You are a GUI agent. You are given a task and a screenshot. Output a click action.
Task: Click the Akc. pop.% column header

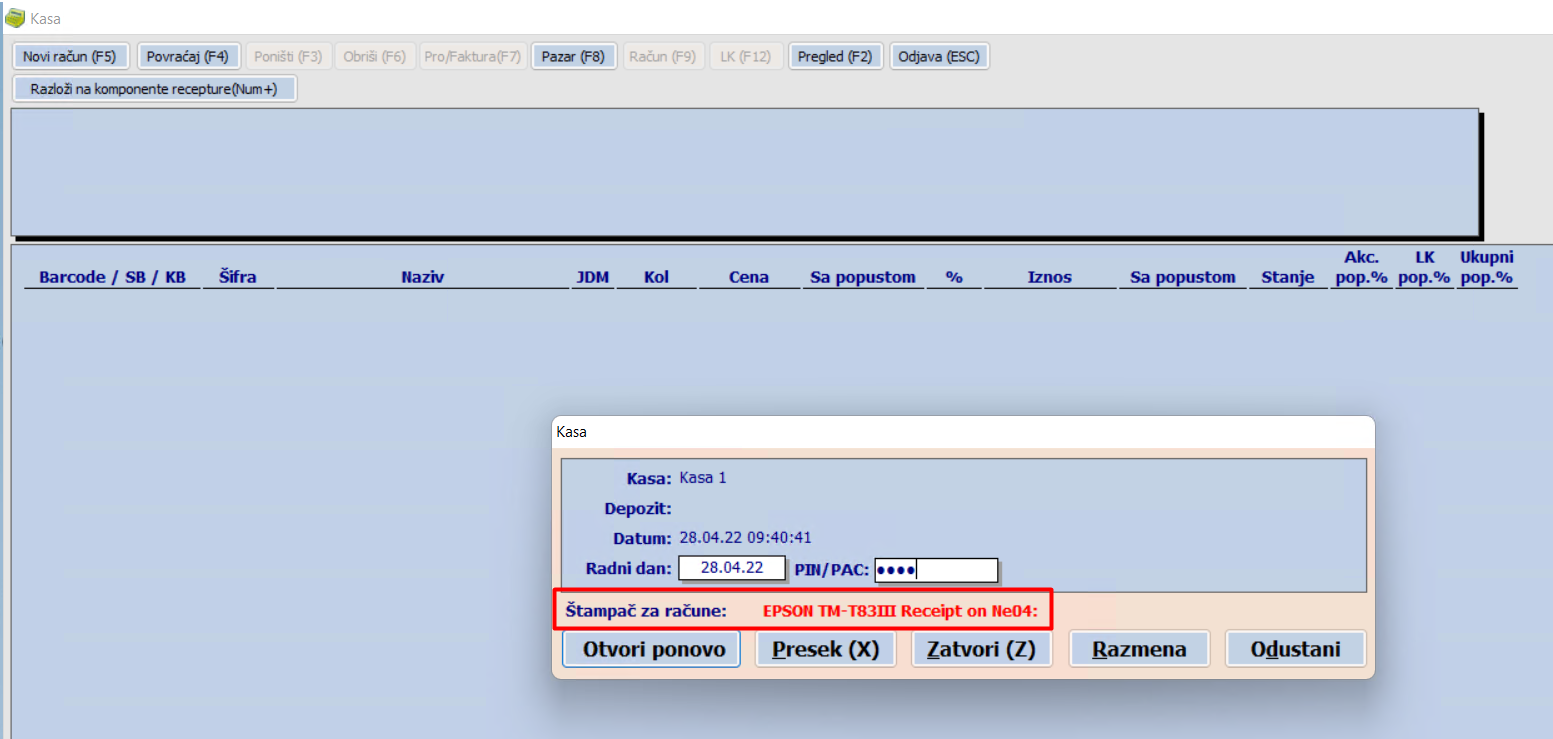(x=1362, y=268)
